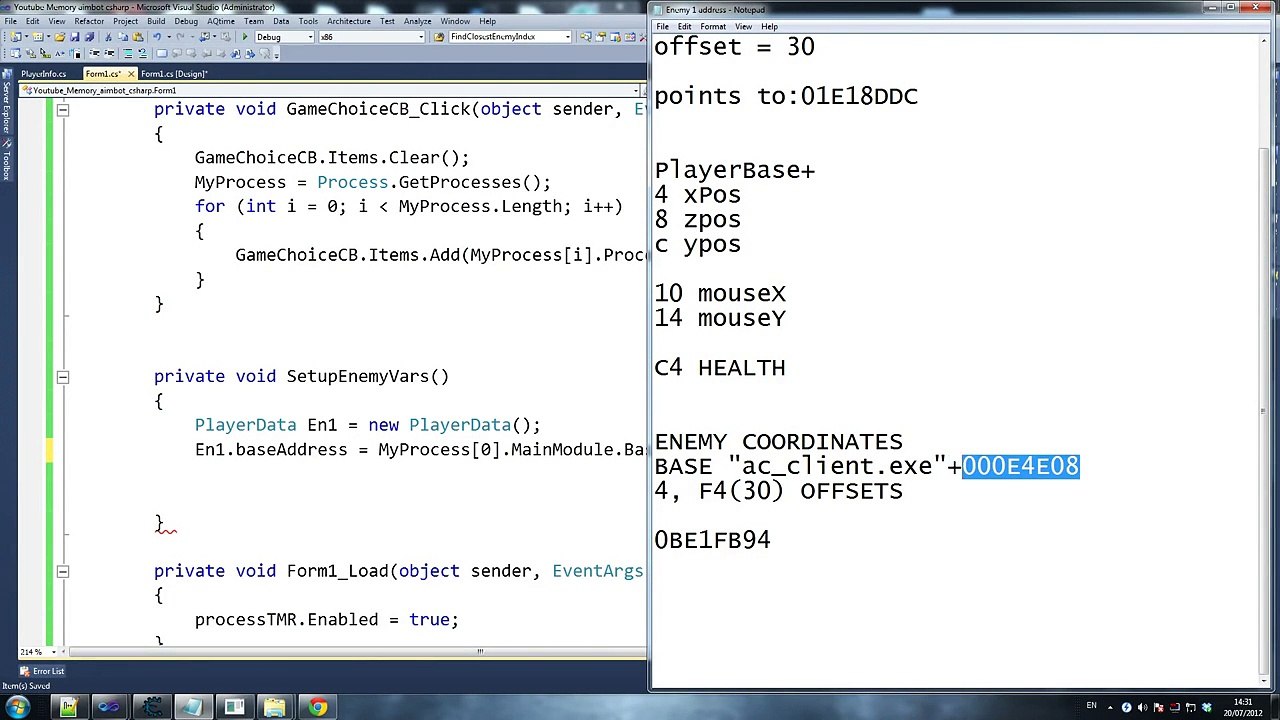1280x720 pixels.
Task: Open Notepad Format menu
Action: tap(713, 26)
